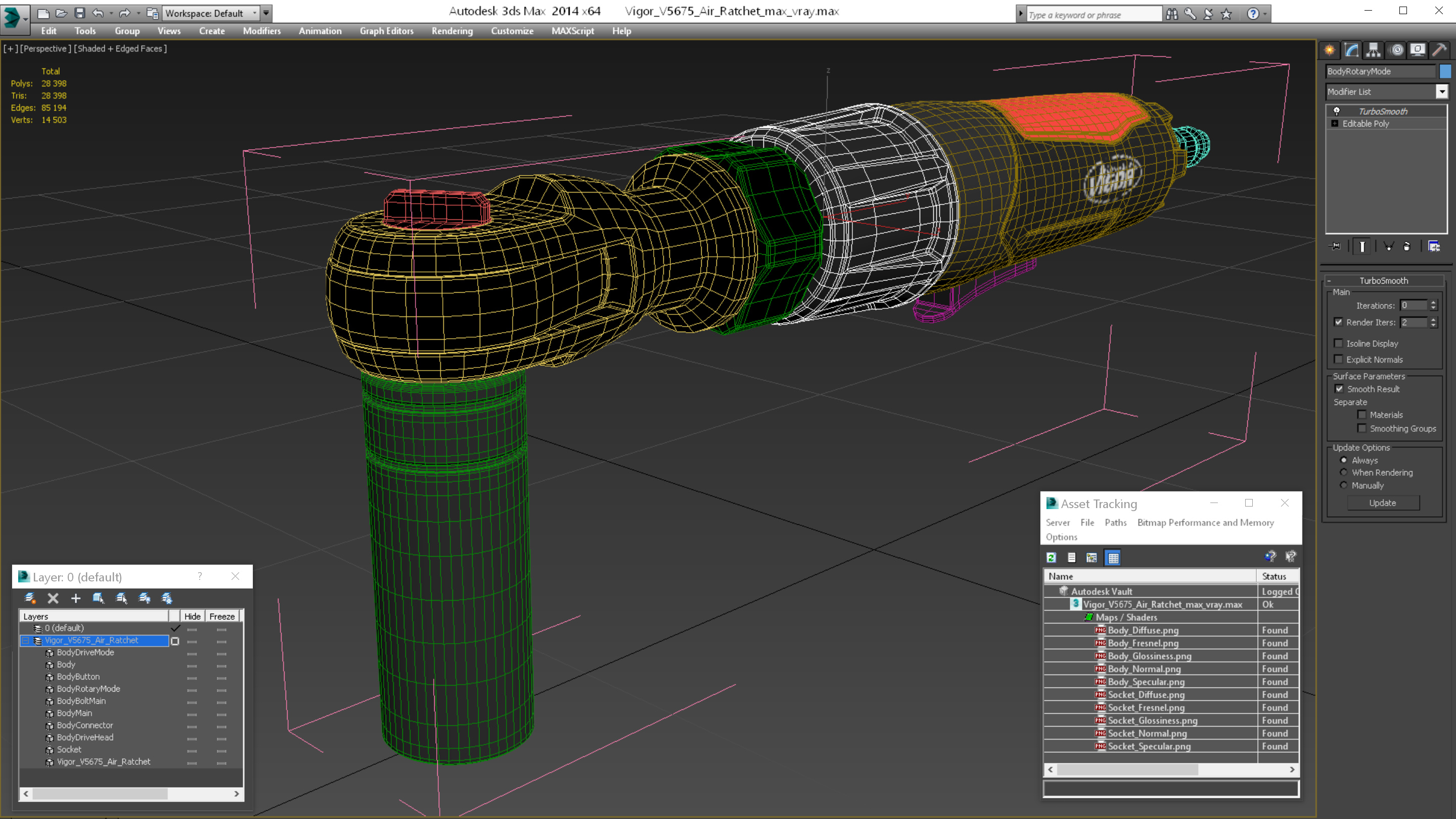Select the When Rendering update option

pyautogui.click(x=1344, y=473)
